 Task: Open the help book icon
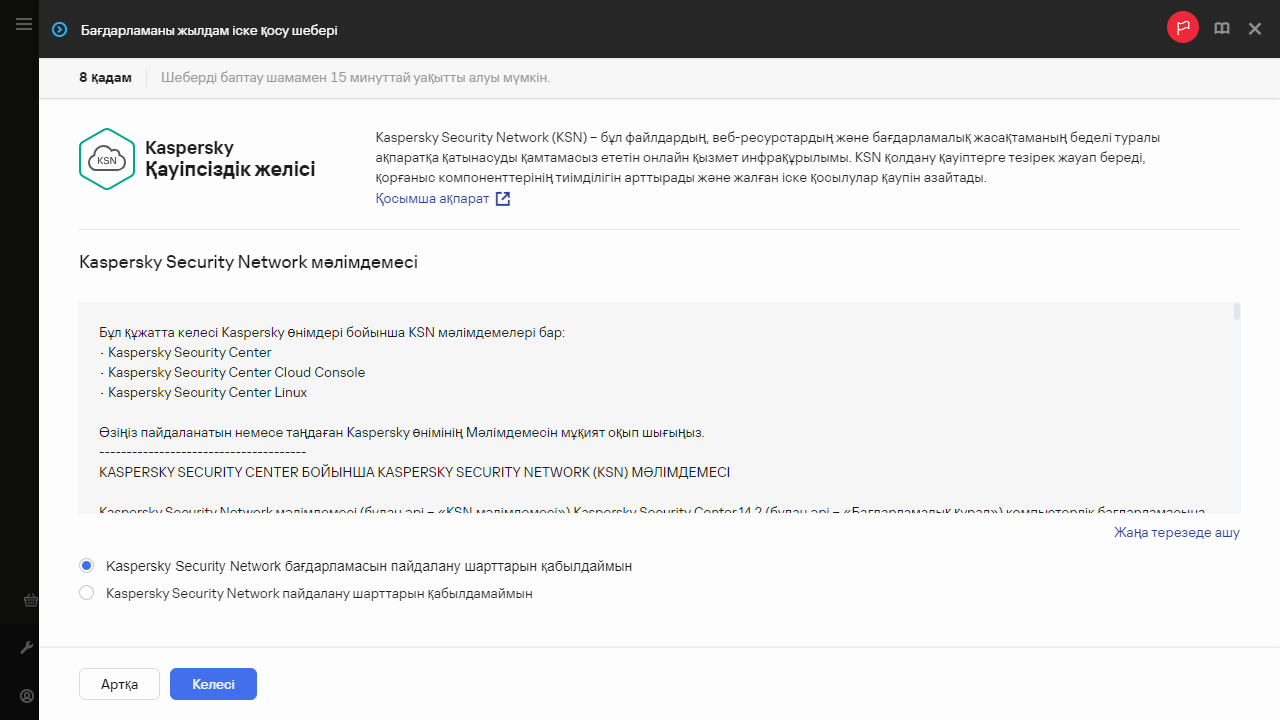tap(1221, 29)
